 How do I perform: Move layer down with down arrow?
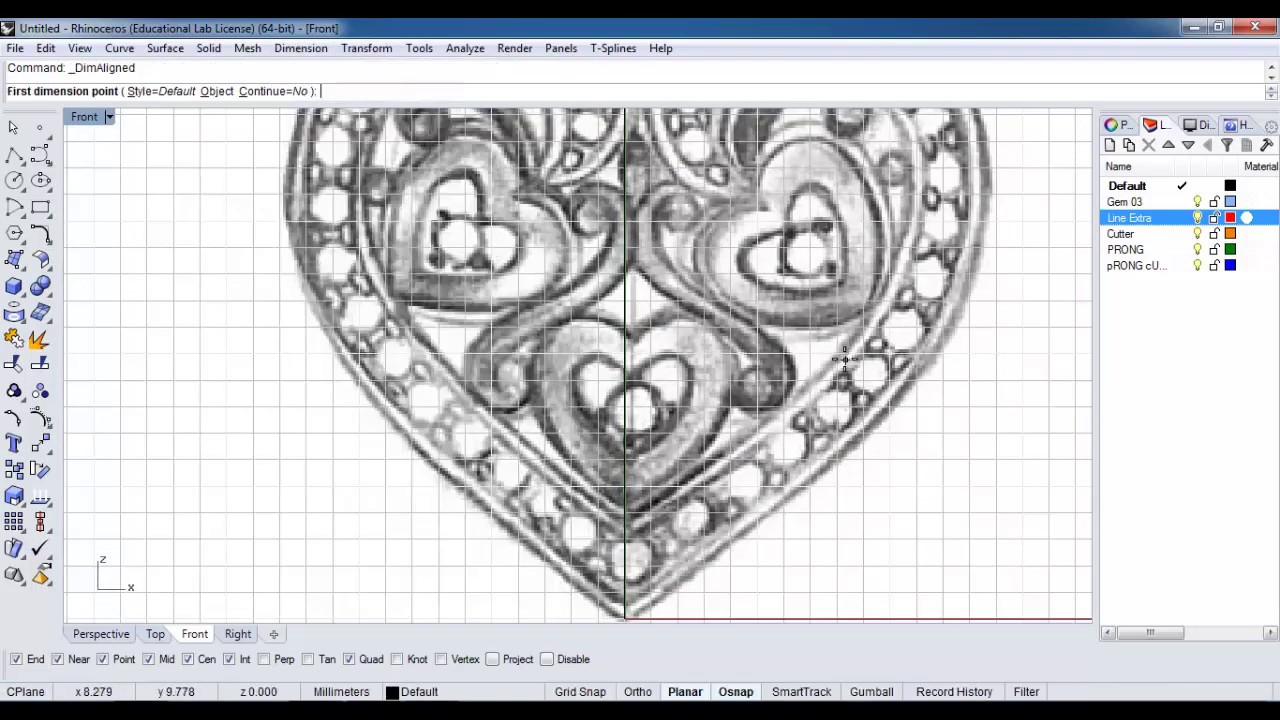(x=1188, y=145)
